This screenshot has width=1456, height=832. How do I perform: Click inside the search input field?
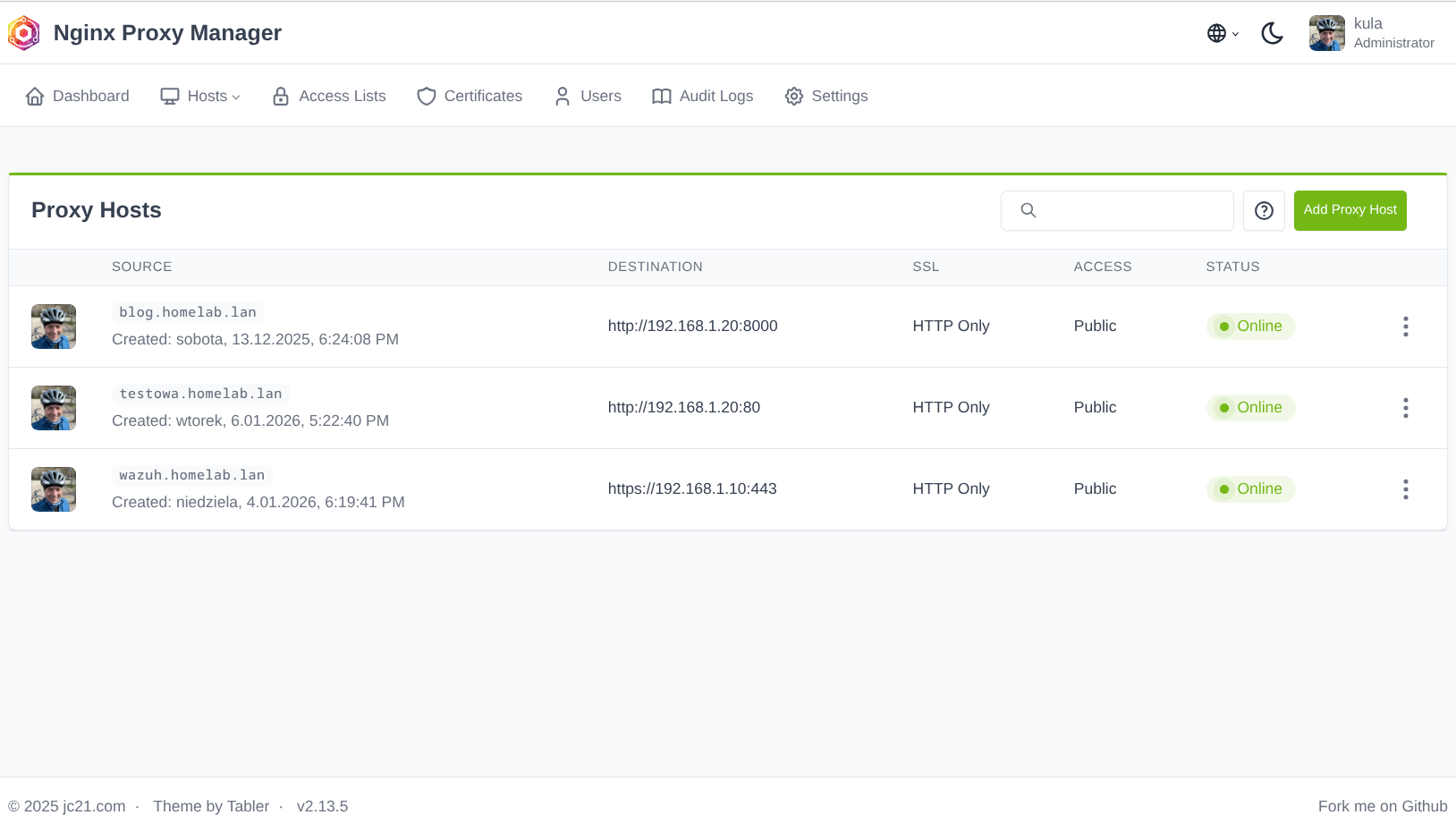click(1118, 210)
